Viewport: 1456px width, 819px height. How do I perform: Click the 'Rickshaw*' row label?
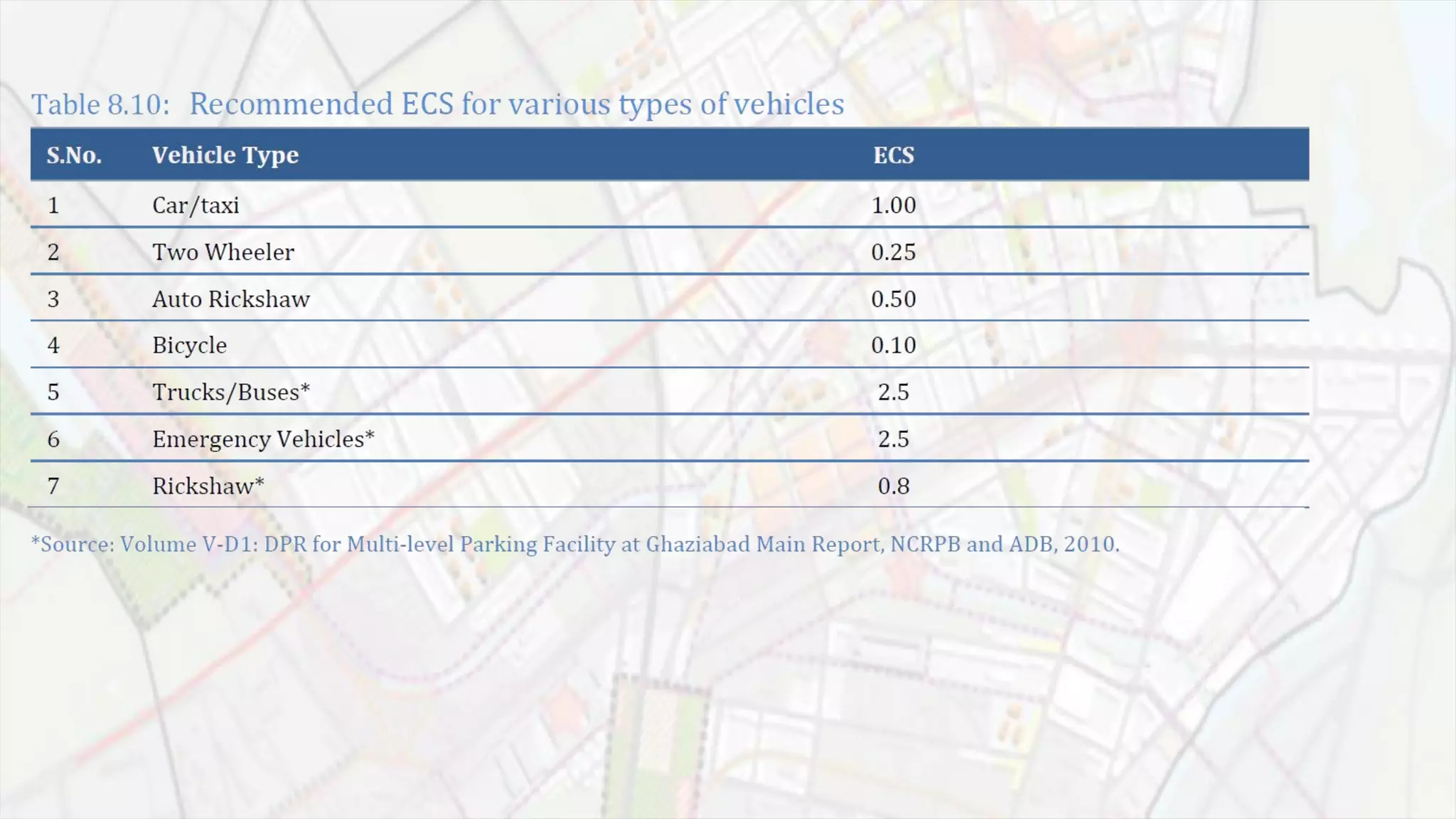coord(208,486)
